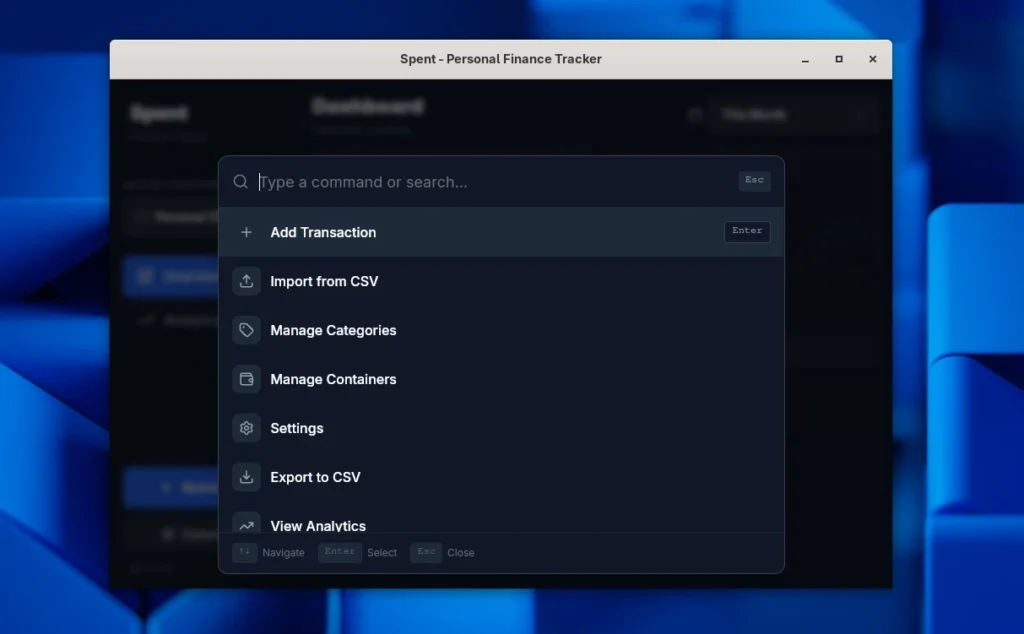
Task: Click the Enter badge on Add Transaction
Action: click(747, 231)
